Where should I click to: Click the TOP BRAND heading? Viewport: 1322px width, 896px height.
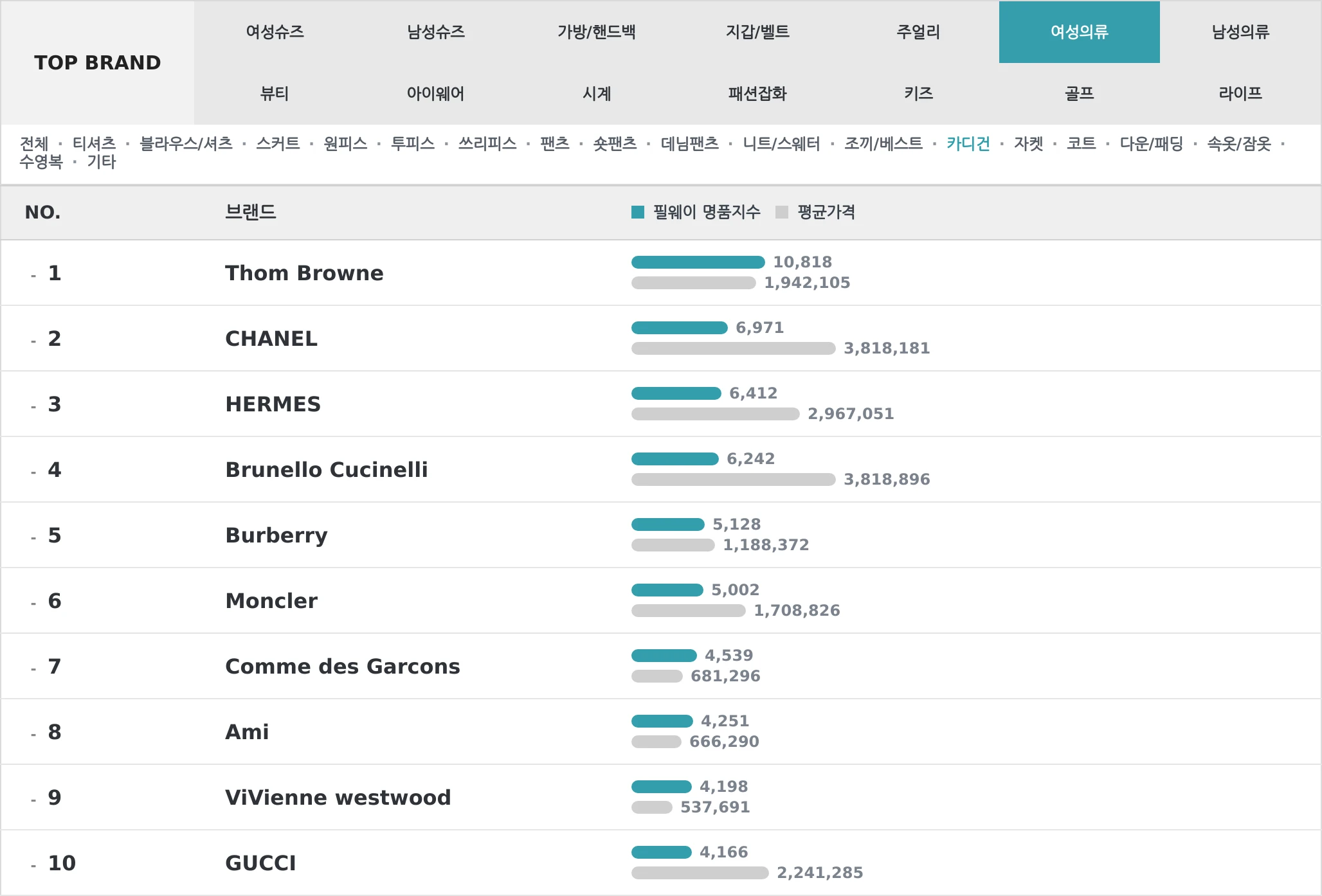pos(98,63)
